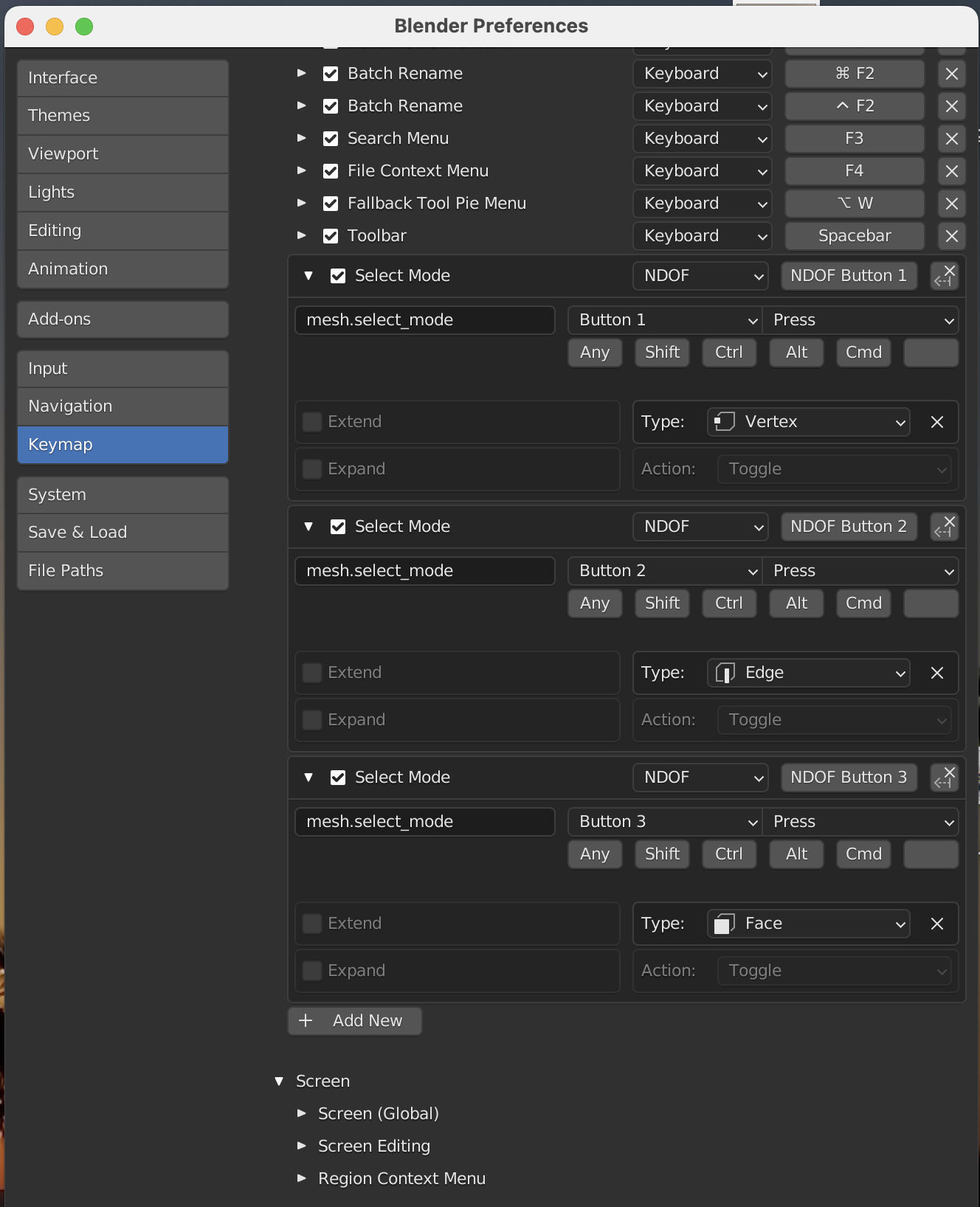This screenshot has width=980, height=1207.
Task: Remove the Fallback Tool Pie Menu keymap item
Action: (x=952, y=204)
